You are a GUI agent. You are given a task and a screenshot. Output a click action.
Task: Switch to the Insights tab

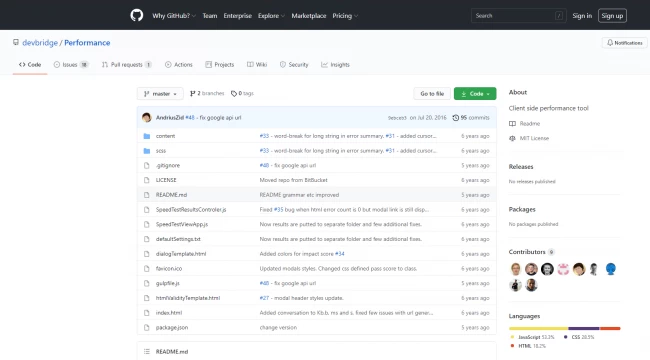[x=335, y=65]
